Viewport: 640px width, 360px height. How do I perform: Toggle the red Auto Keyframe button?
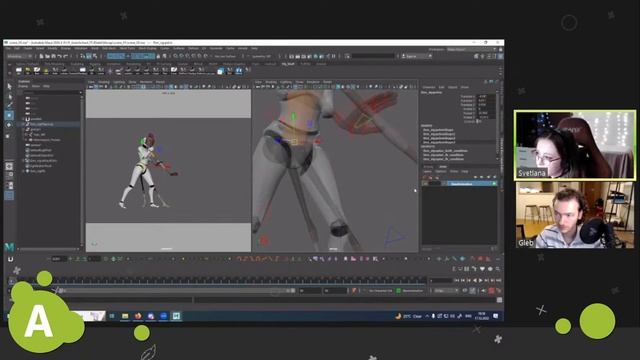[491, 291]
